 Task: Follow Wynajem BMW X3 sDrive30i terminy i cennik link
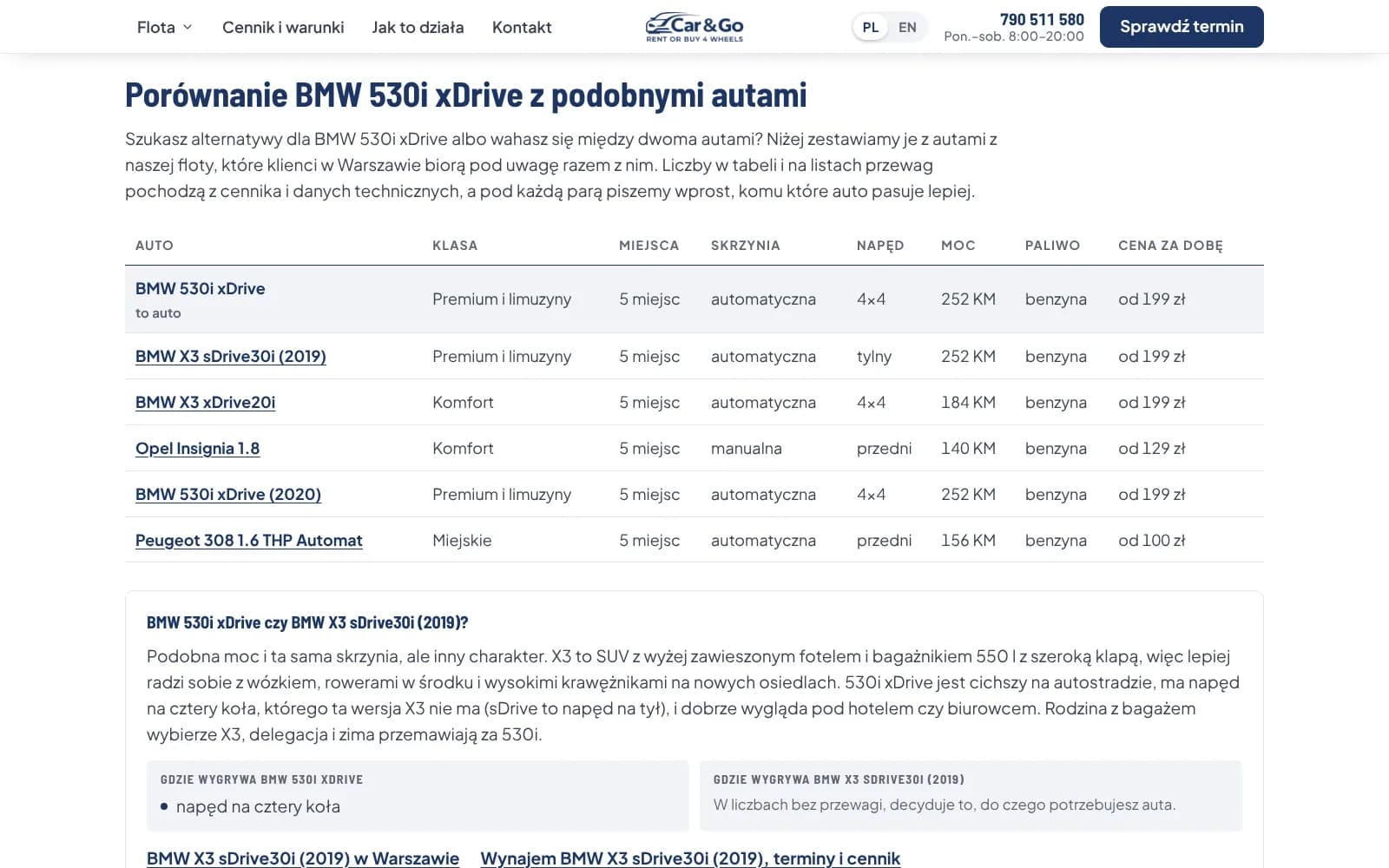690,858
